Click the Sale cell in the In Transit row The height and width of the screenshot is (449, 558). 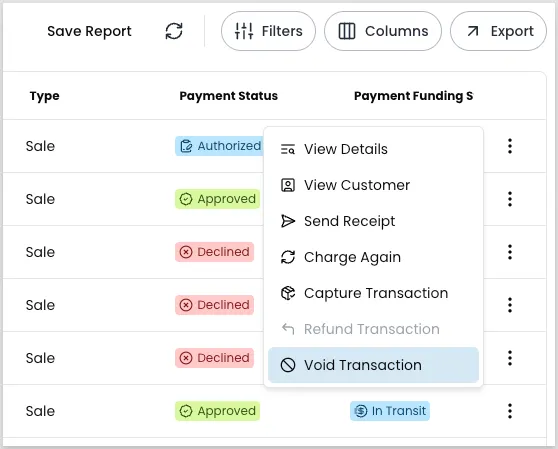click(x=40, y=411)
